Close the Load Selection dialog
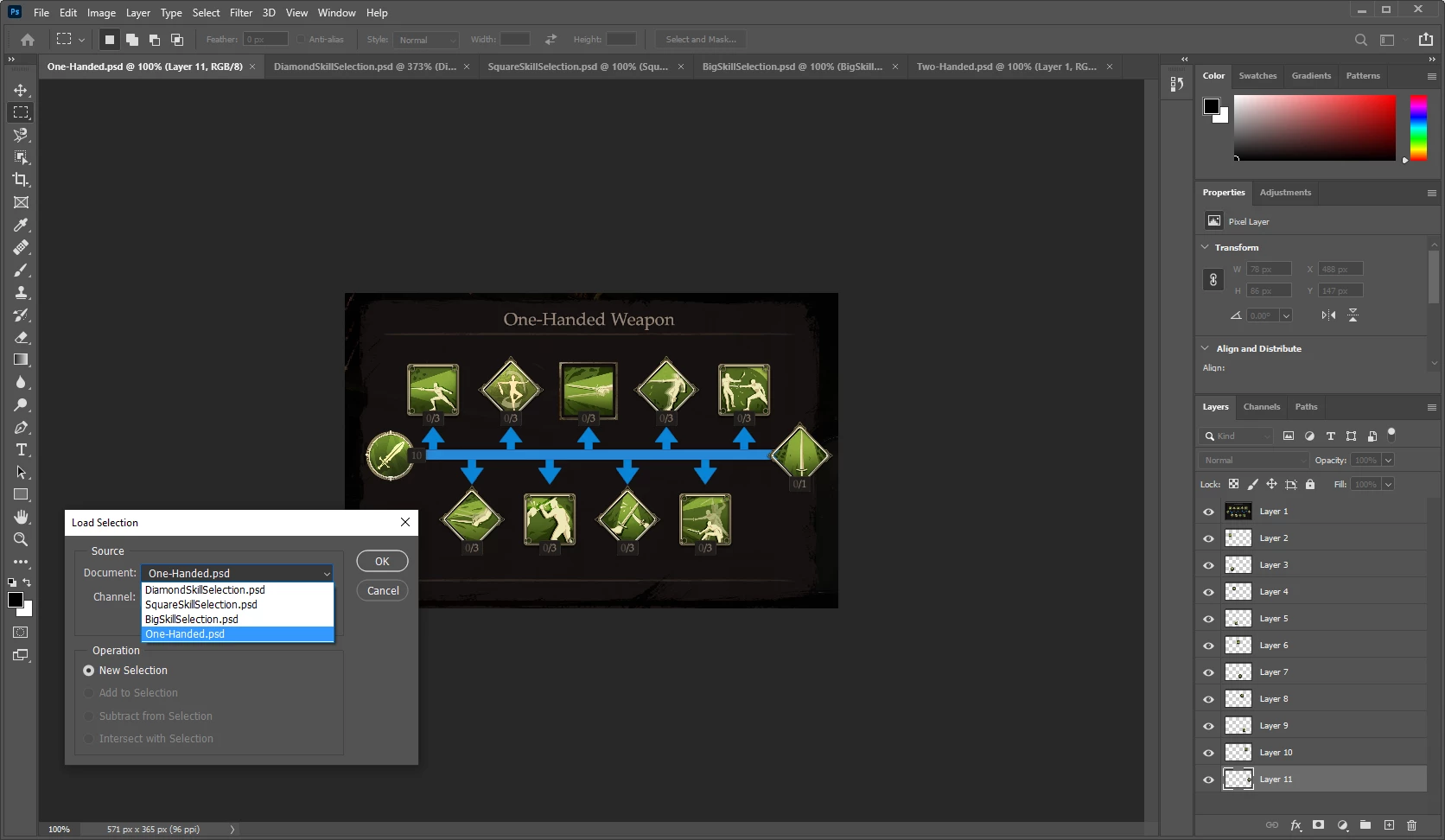Screen dimensions: 1445x840 405,523
